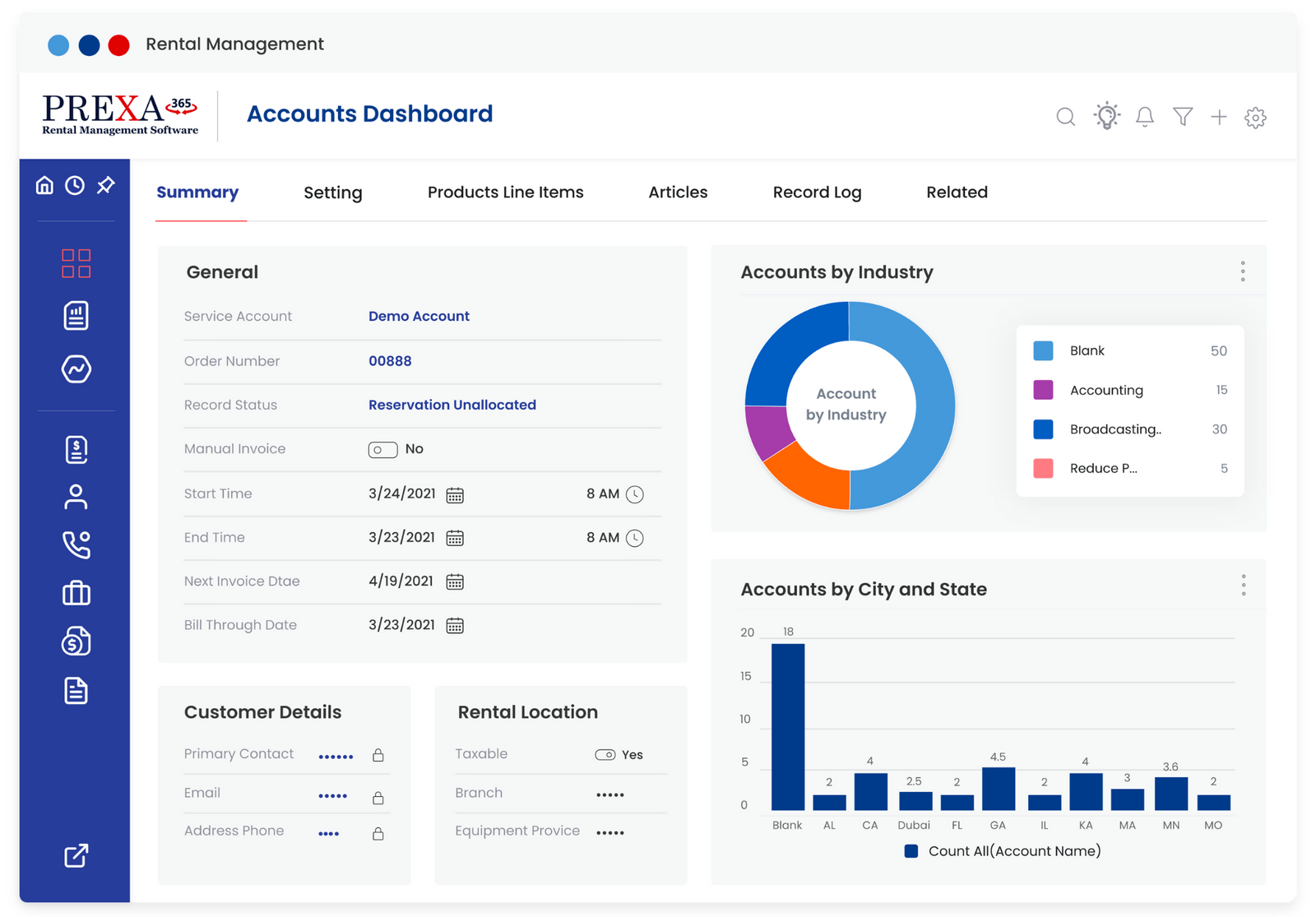Image resolution: width=1316 pixels, height=917 pixels.
Task: Open the Home icon in the sidebar
Action: coord(44,184)
